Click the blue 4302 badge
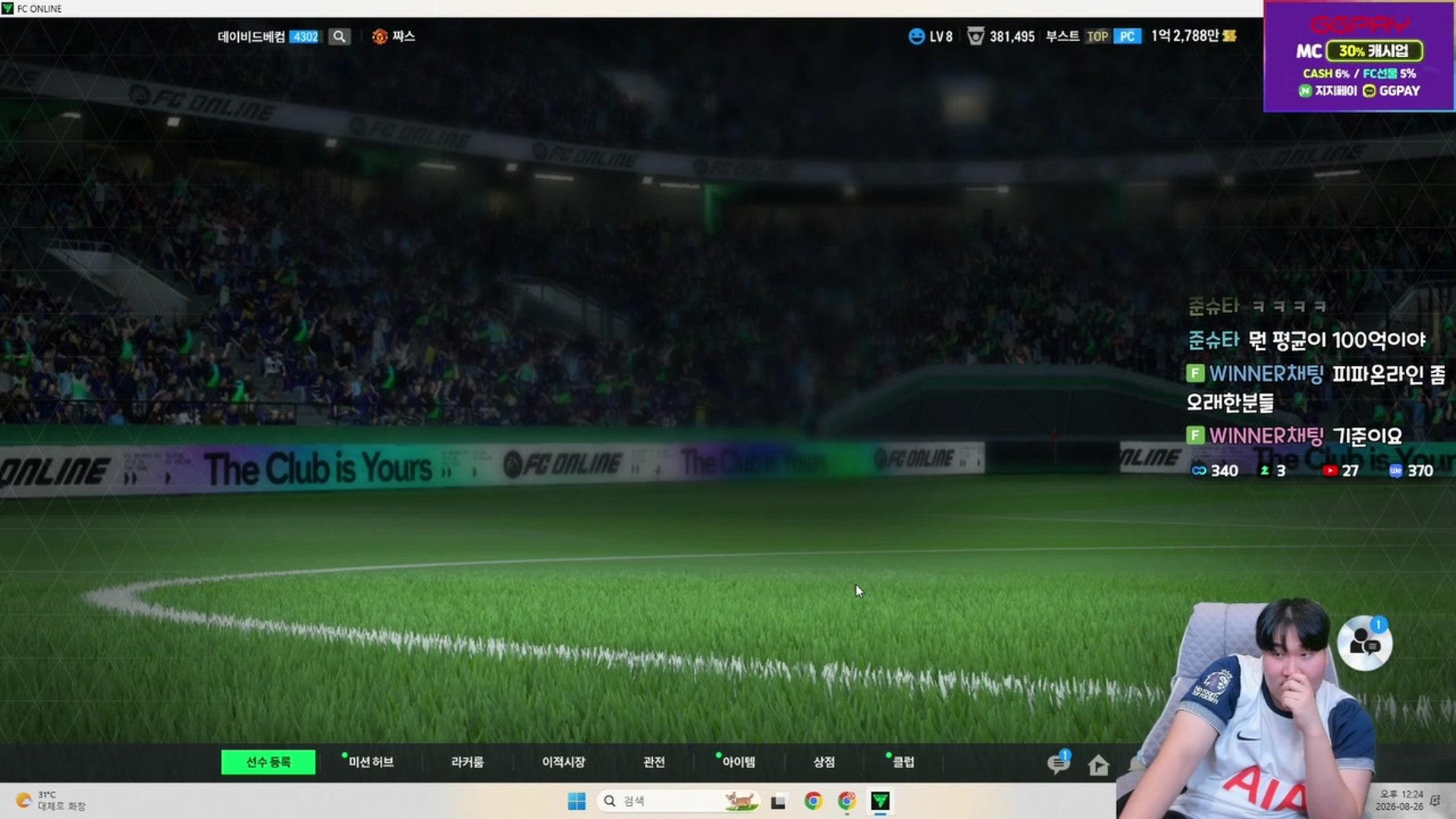1456x819 pixels. pyautogui.click(x=306, y=36)
